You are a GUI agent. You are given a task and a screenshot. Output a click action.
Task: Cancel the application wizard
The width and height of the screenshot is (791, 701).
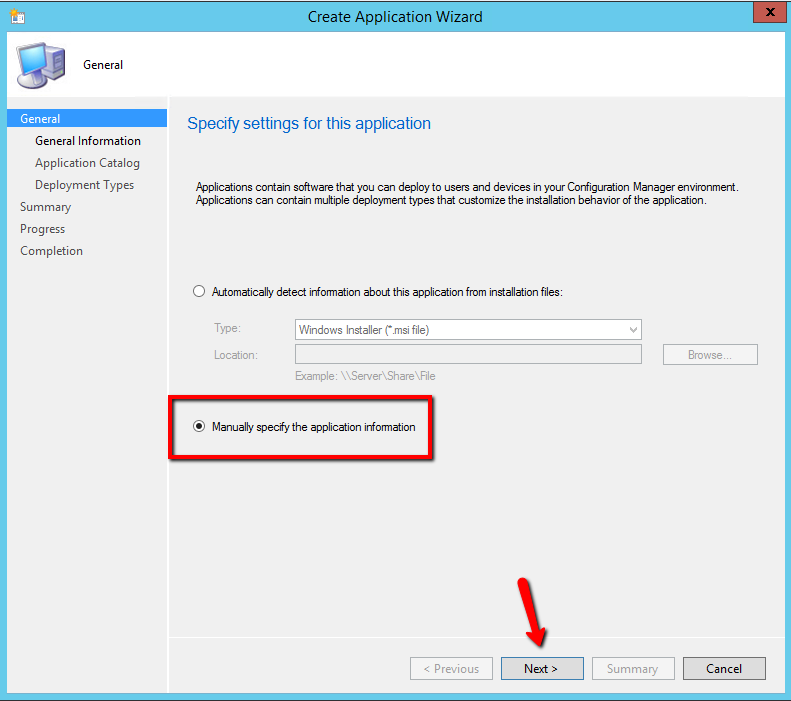click(723, 668)
